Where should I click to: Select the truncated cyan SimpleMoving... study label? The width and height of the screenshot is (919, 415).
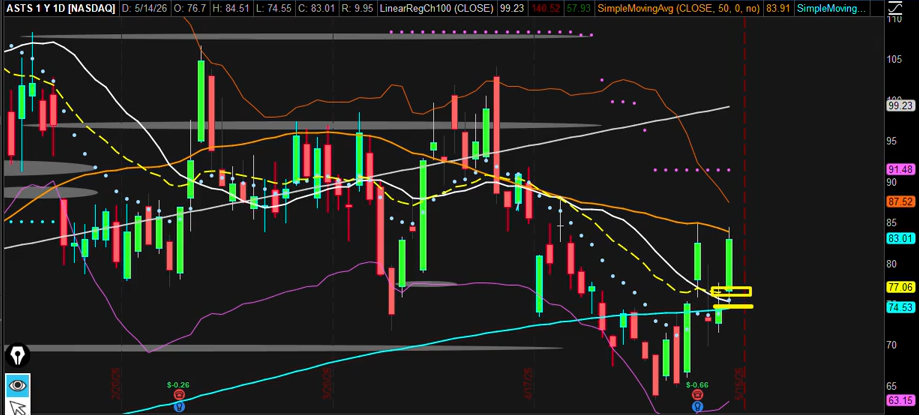pos(832,8)
